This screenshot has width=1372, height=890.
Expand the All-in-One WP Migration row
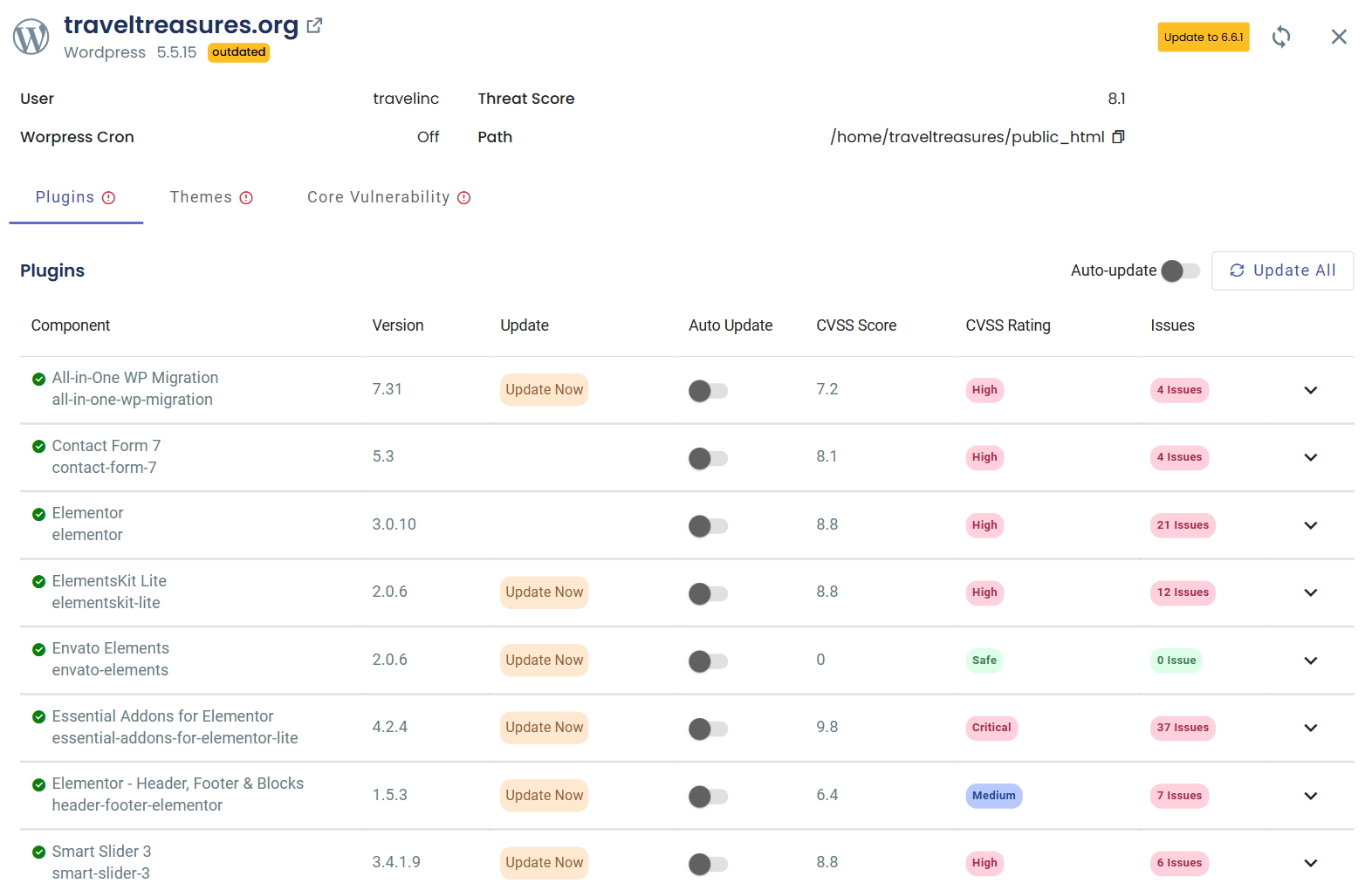coord(1310,390)
